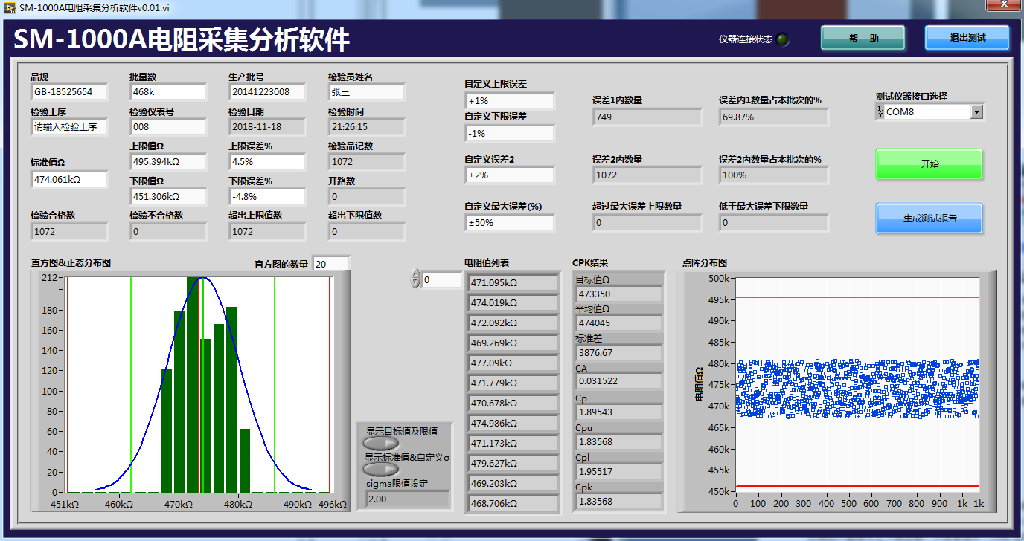This screenshot has width=1024, height=541.
Task: Click the instrument connection status LED
Action: point(782,39)
